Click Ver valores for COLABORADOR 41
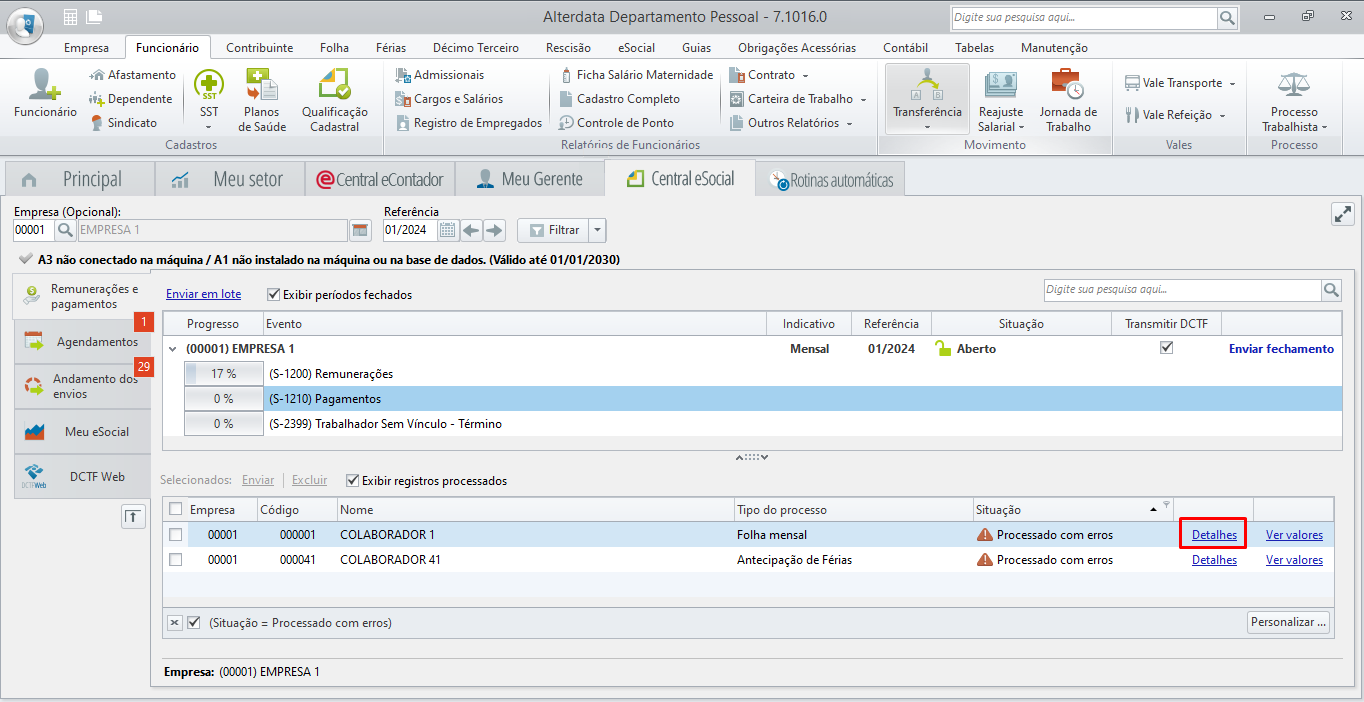 [1294, 560]
